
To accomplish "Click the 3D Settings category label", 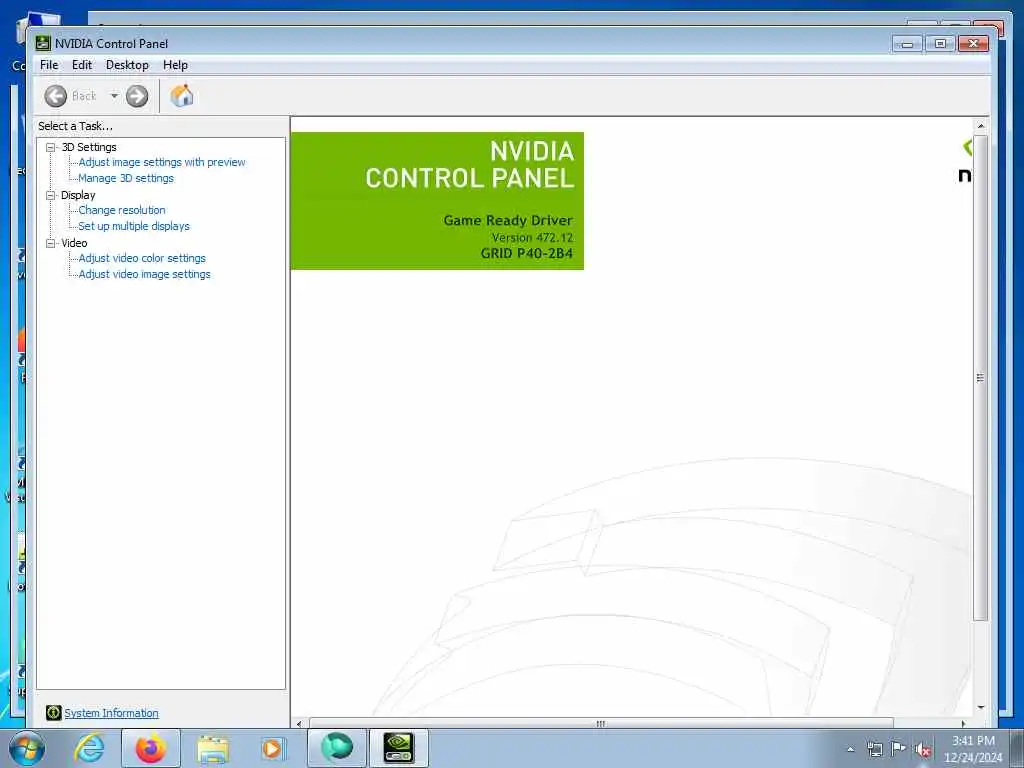I will (89, 148).
